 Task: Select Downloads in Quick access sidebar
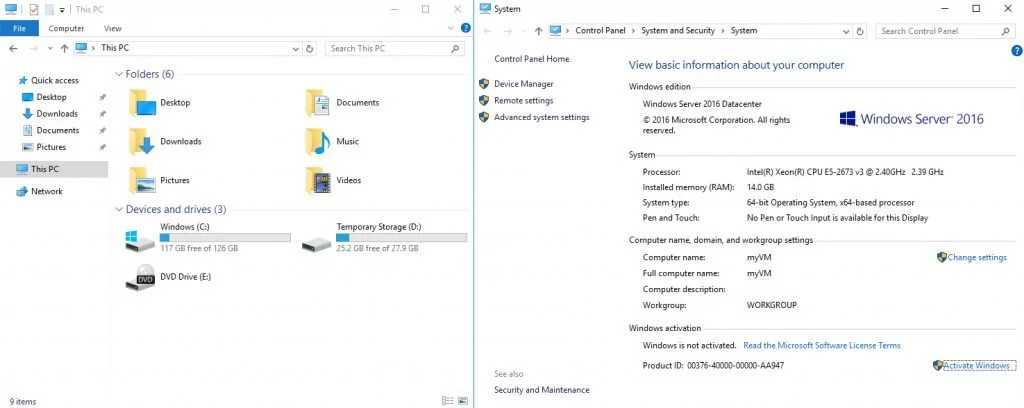pos(57,114)
